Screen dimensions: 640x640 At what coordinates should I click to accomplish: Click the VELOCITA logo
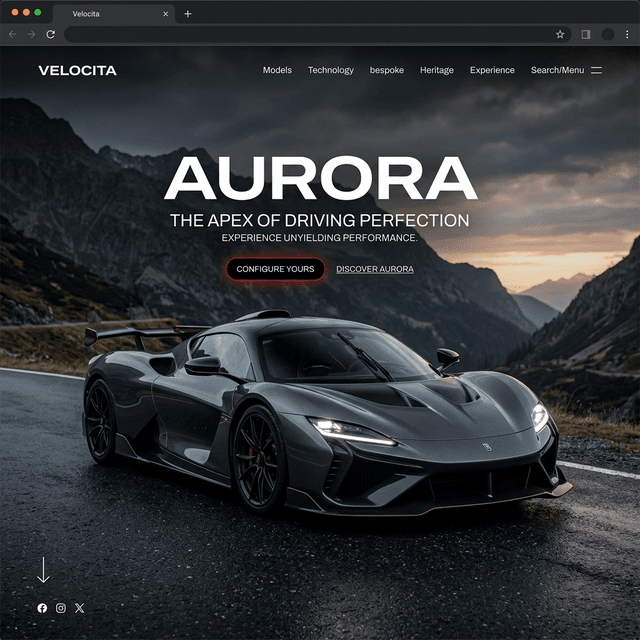pyautogui.click(x=78, y=70)
